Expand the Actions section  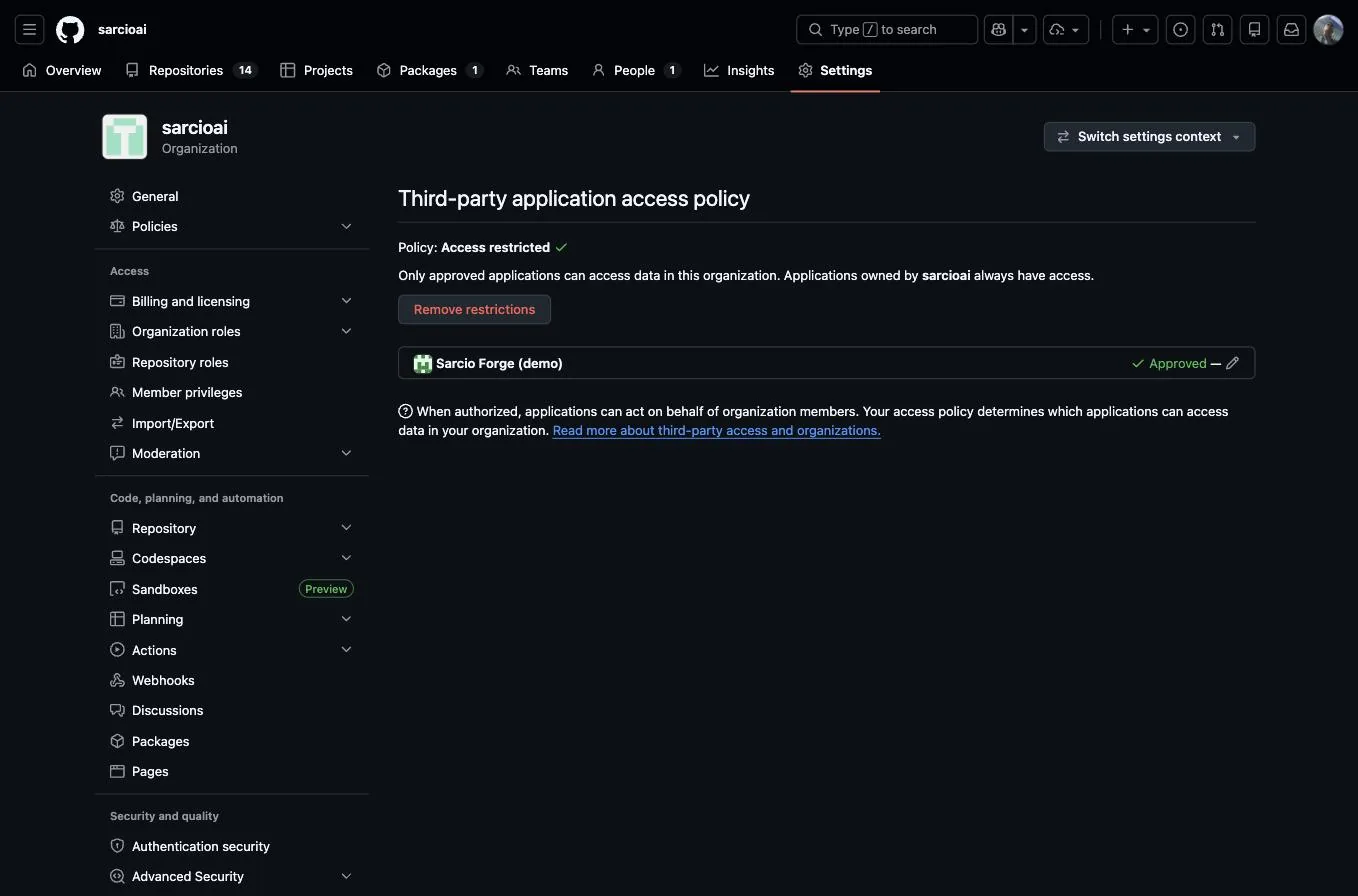pos(231,650)
